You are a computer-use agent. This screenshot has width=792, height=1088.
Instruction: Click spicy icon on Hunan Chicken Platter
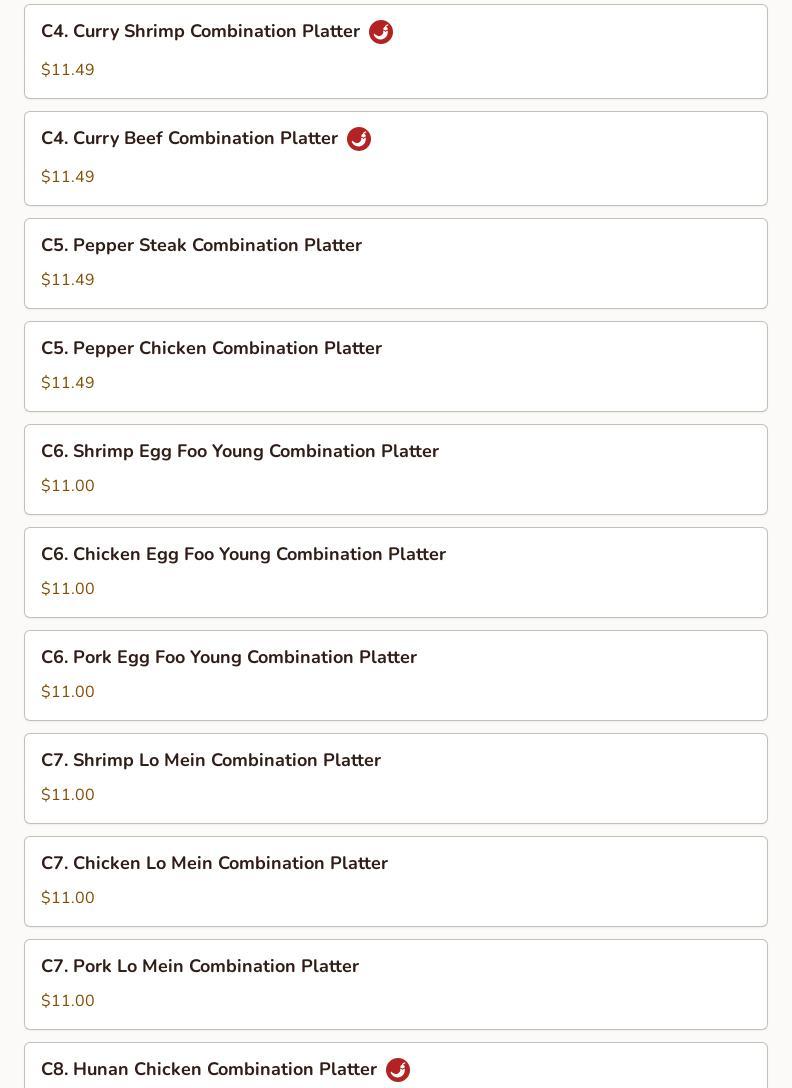[x=398, y=1070]
